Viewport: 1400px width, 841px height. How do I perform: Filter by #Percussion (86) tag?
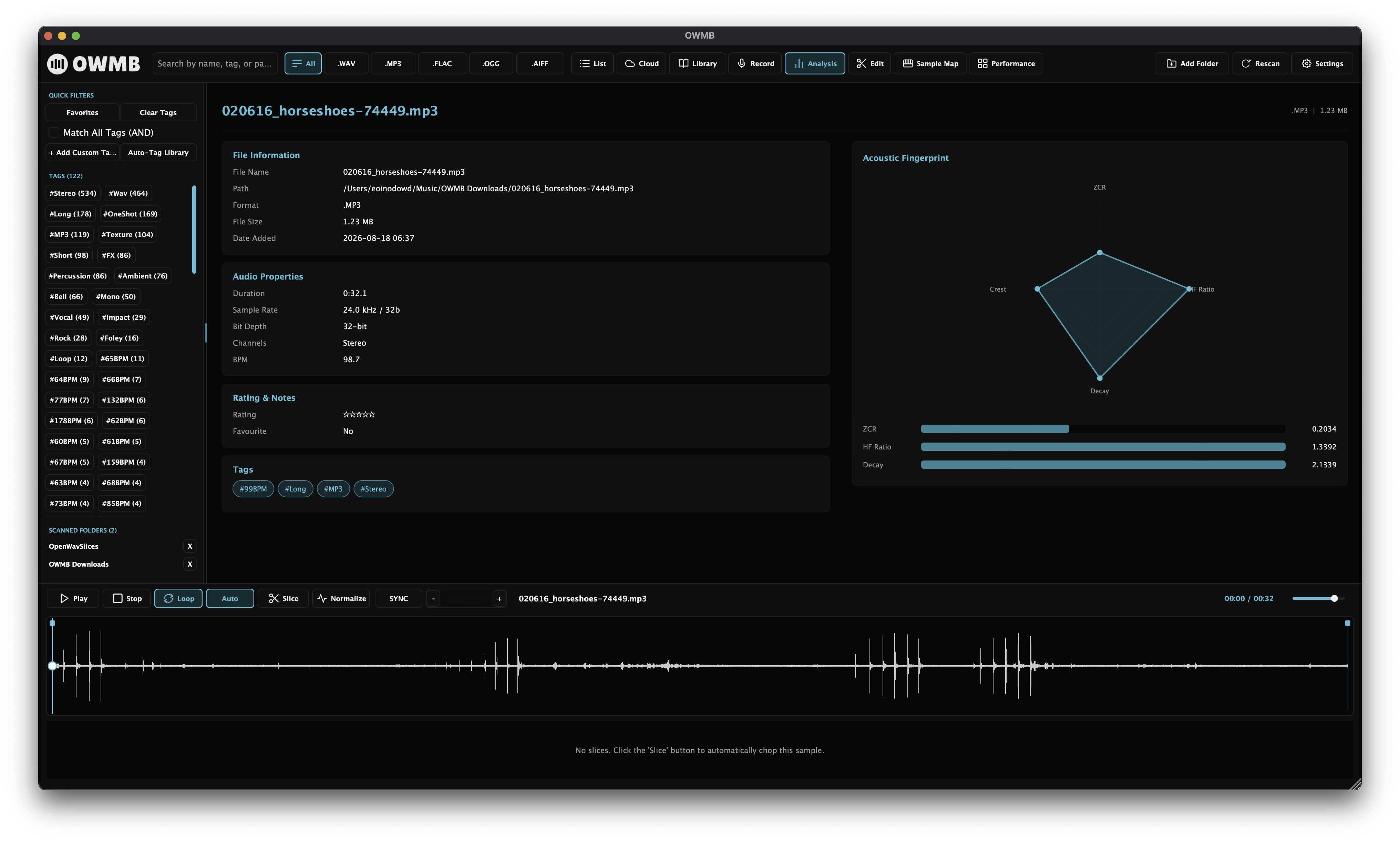pos(78,276)
